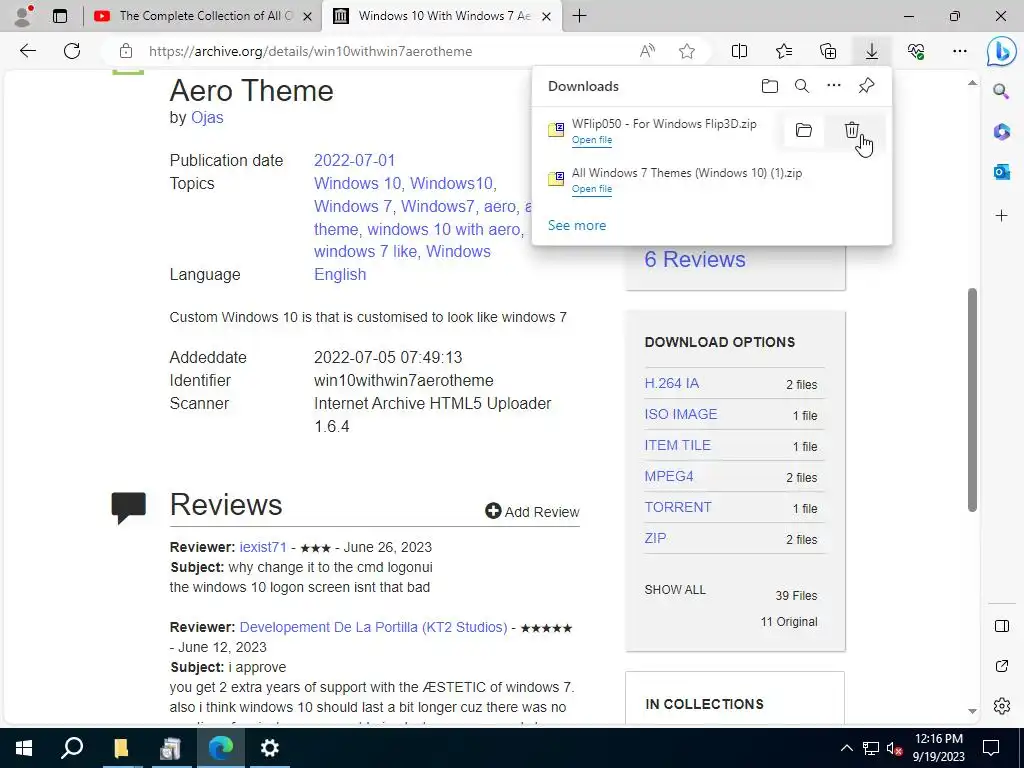Image resolution: width=1024 pixels, height=768 pixels.
Task: Open Collections icon in toolbar
Action: click(828, 51)
